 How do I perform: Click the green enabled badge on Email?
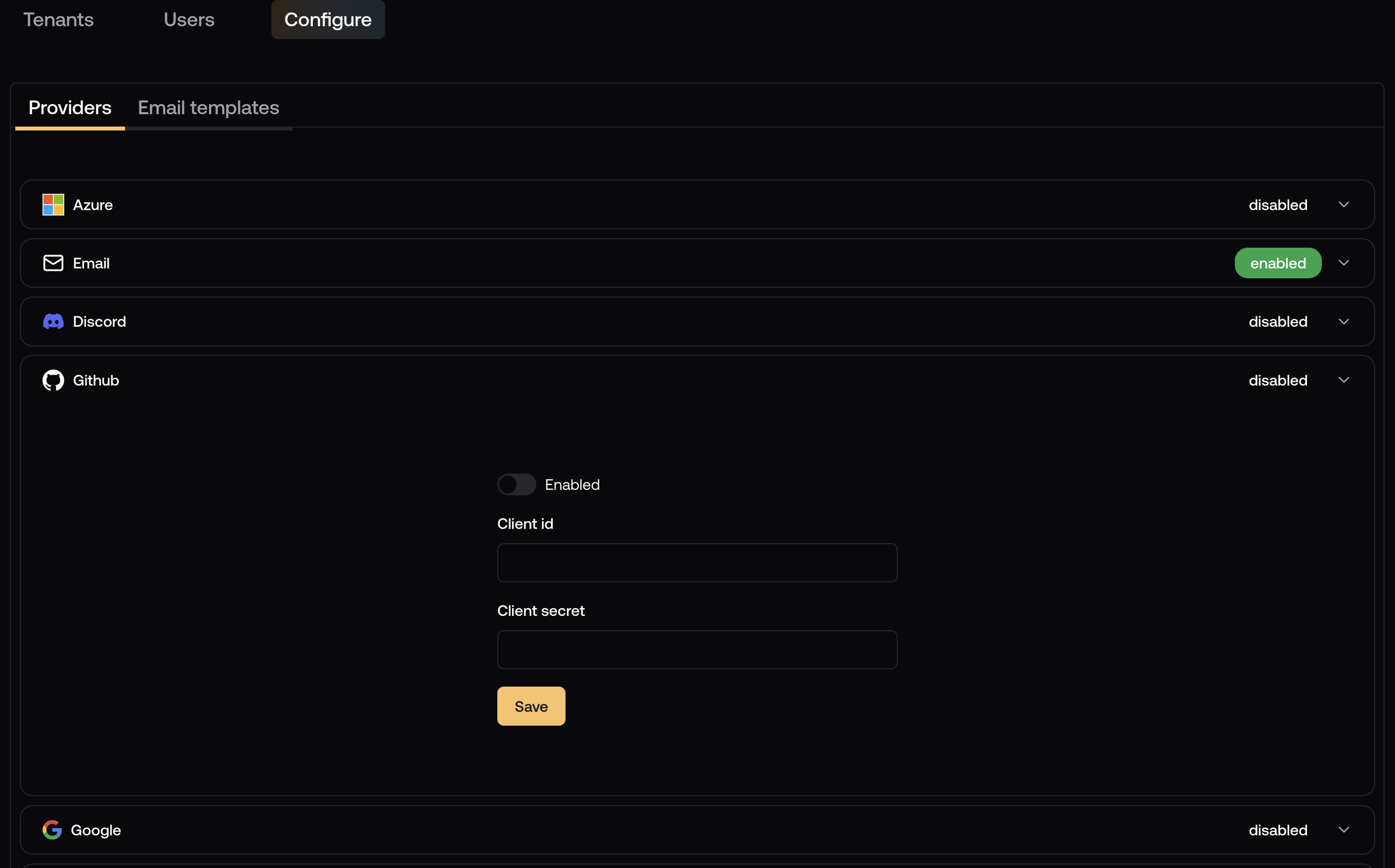click(1278, 263)
